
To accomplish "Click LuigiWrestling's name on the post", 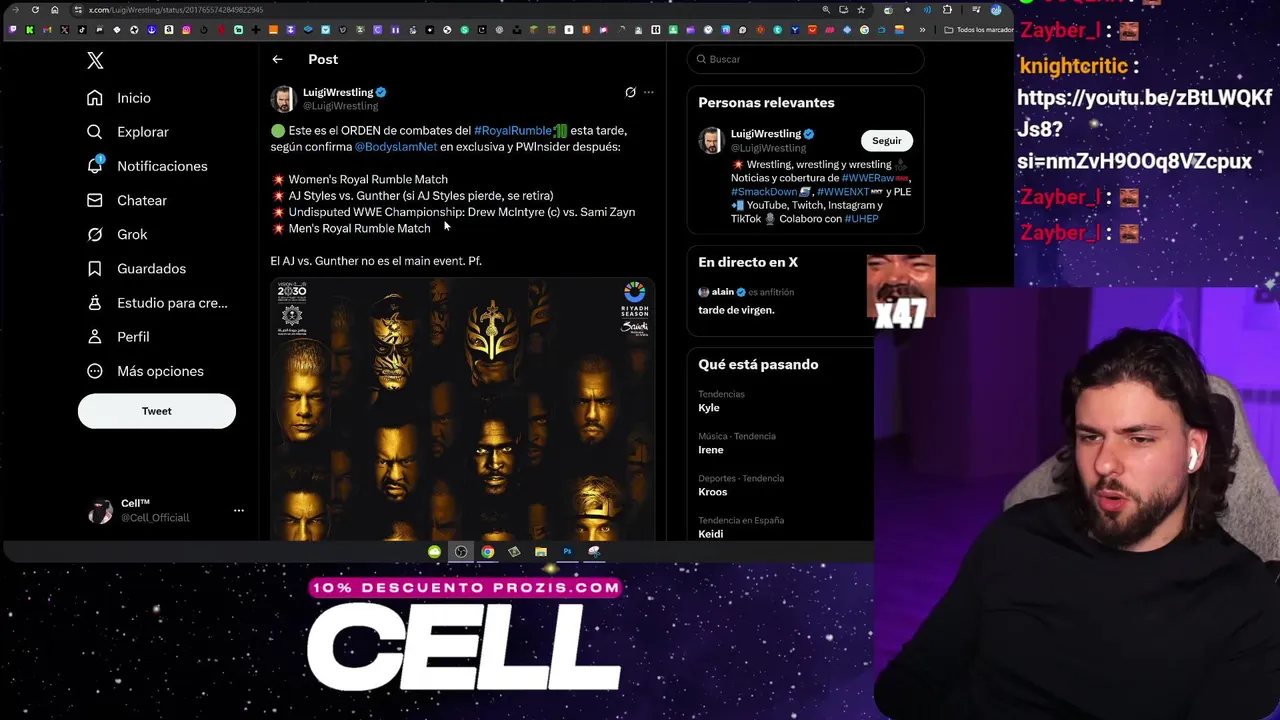I will click(x=338, y=92).
